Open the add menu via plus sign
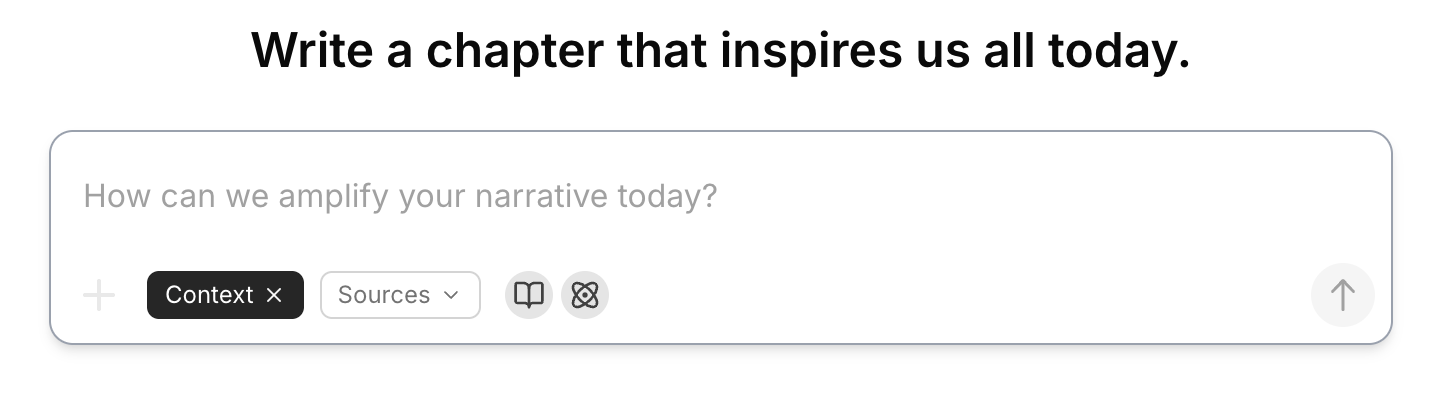This screenshot has width=1444, height=404. 99,295
